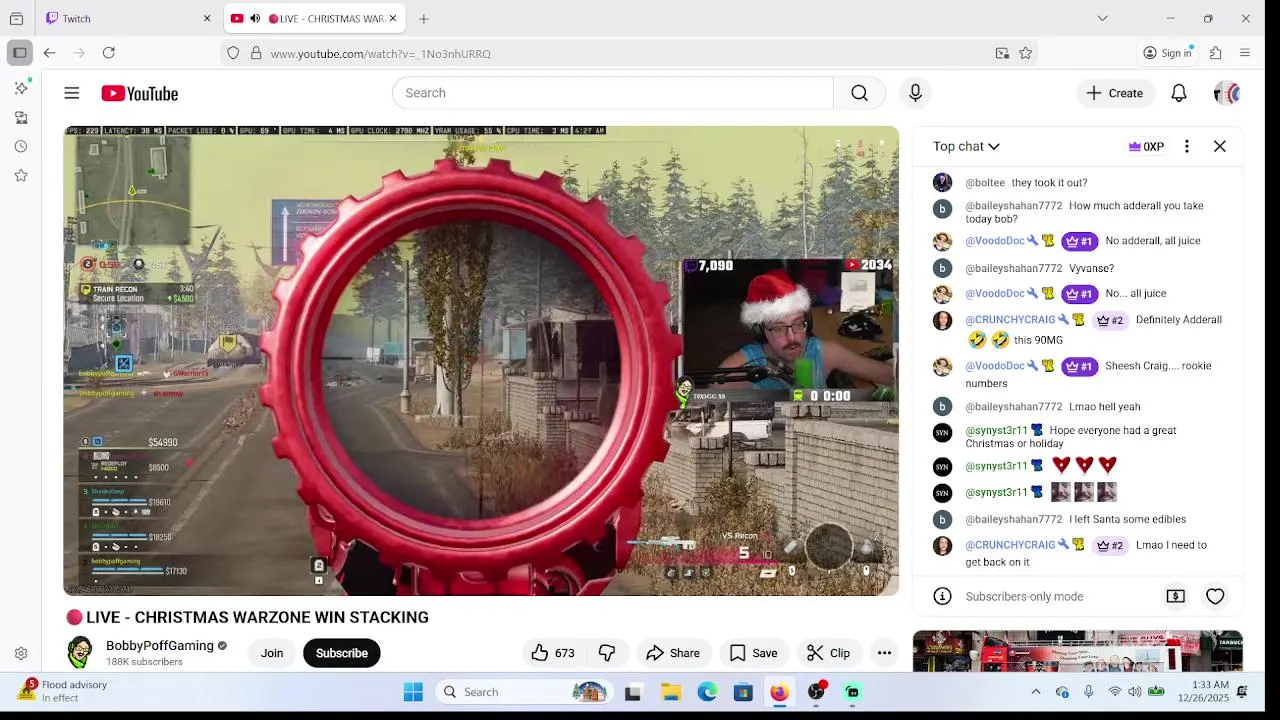Open the Windows Start menu
1280x720 pixels.
pos(413,692)
